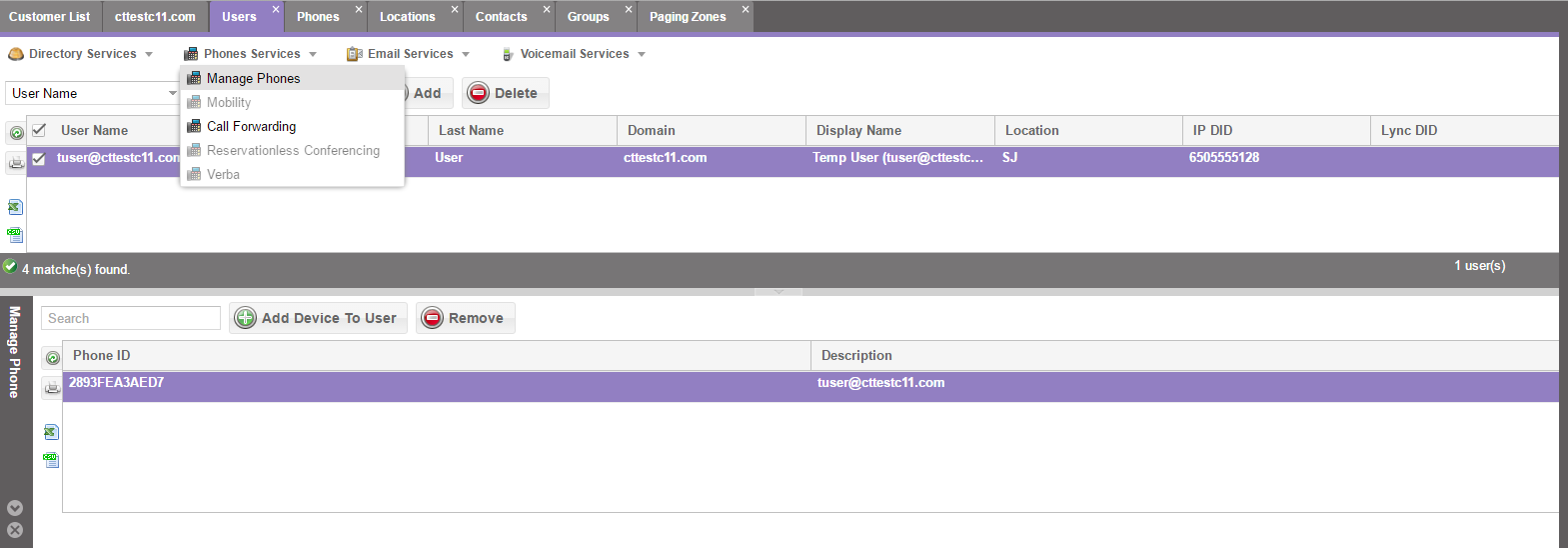1568x548 pixels.
Task: Select Manage Phones from the menu
Action: 292,78
